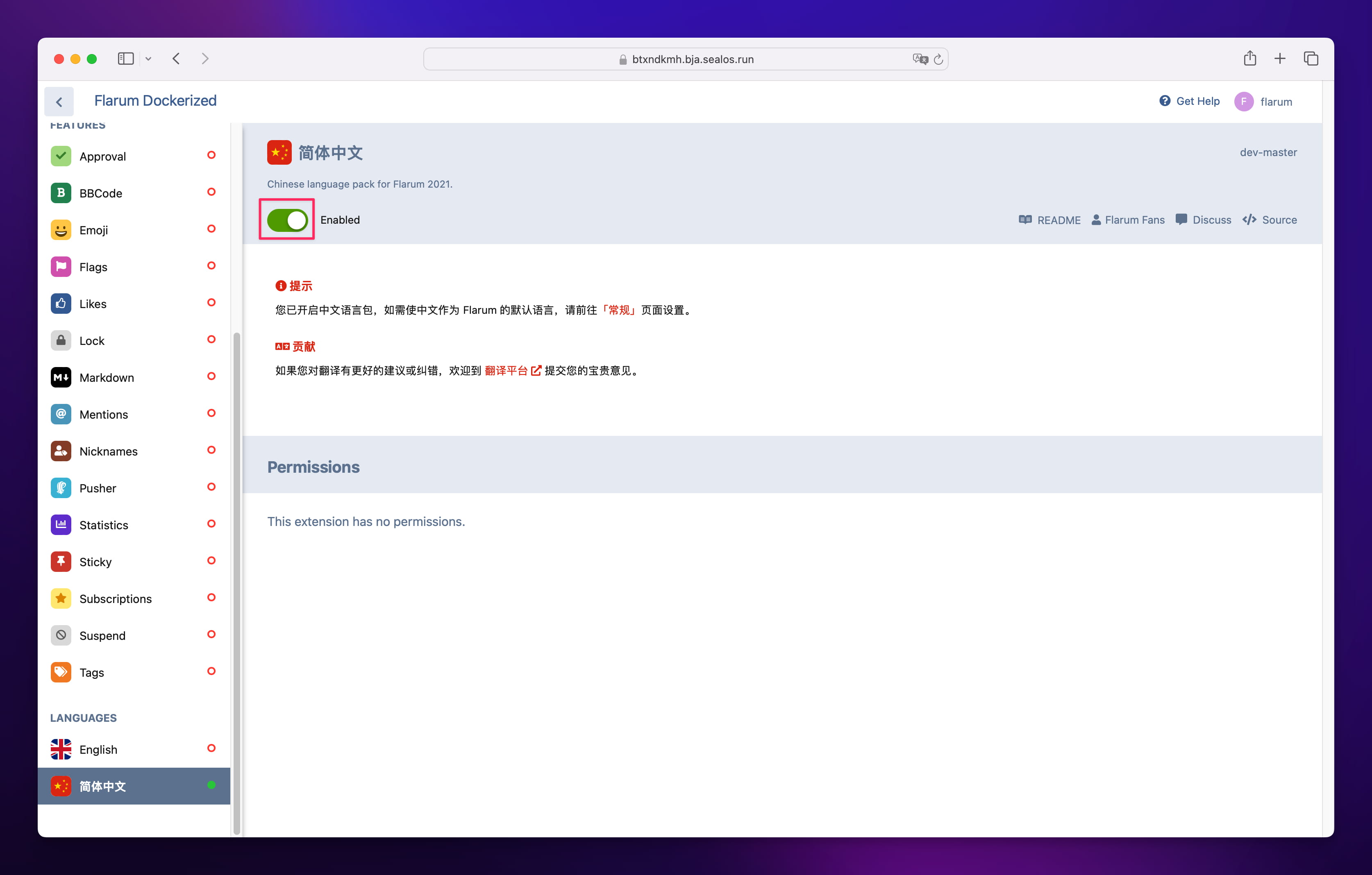The height and width of the screenshot is (875, 1372).
Task: Select Approval in the features list
Action: tap(134, 156)
